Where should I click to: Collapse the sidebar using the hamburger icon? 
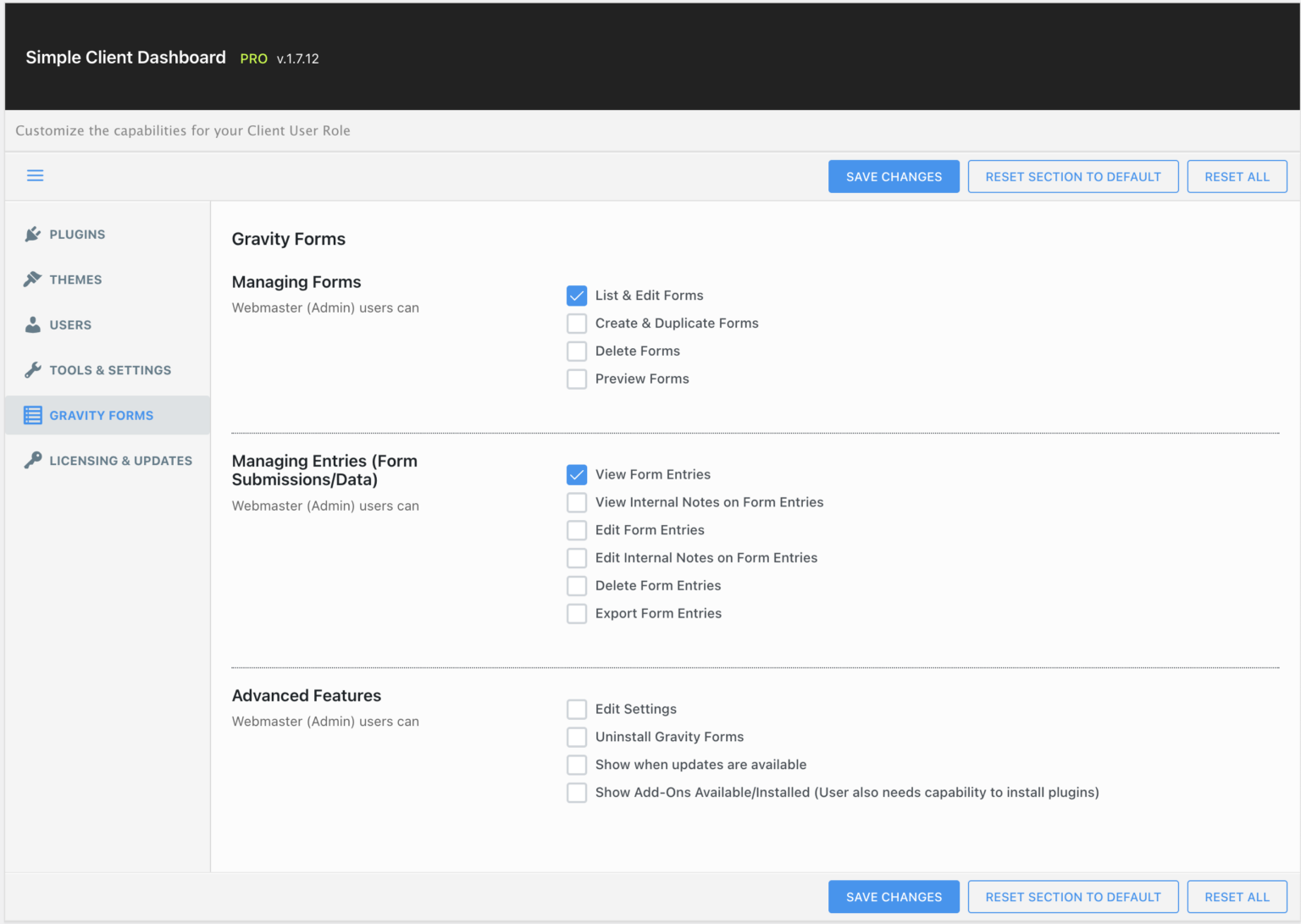[35, 175]
